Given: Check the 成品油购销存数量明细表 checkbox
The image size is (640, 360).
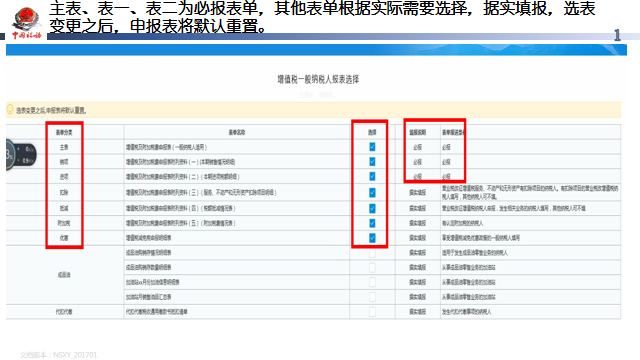Looking at the screenshot, I should [372, 267].
